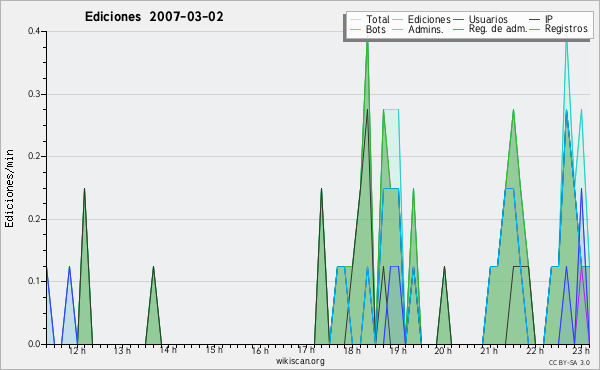Viewport: 600px width, 370px height.
Task: Click the "15 h" x-axis label
Action: tap(214, 350)
